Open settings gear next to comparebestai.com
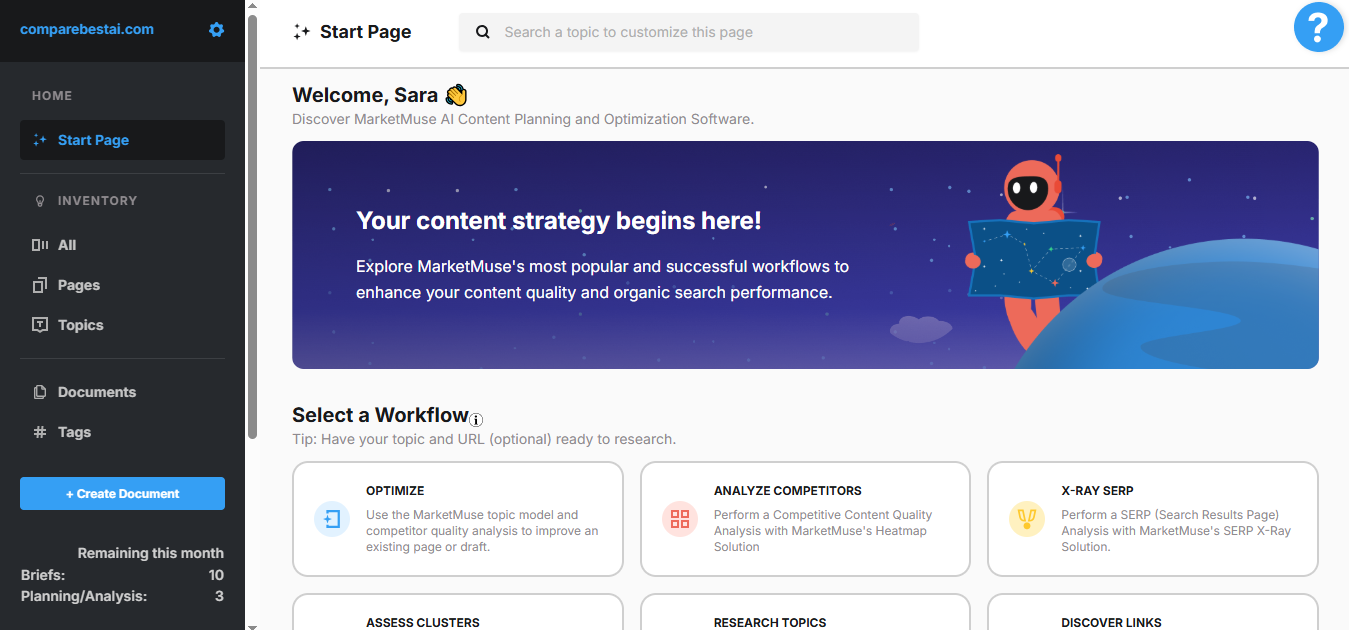This screenshot has height=630, width=1349. pyautogui.click(x=216, y=30)
